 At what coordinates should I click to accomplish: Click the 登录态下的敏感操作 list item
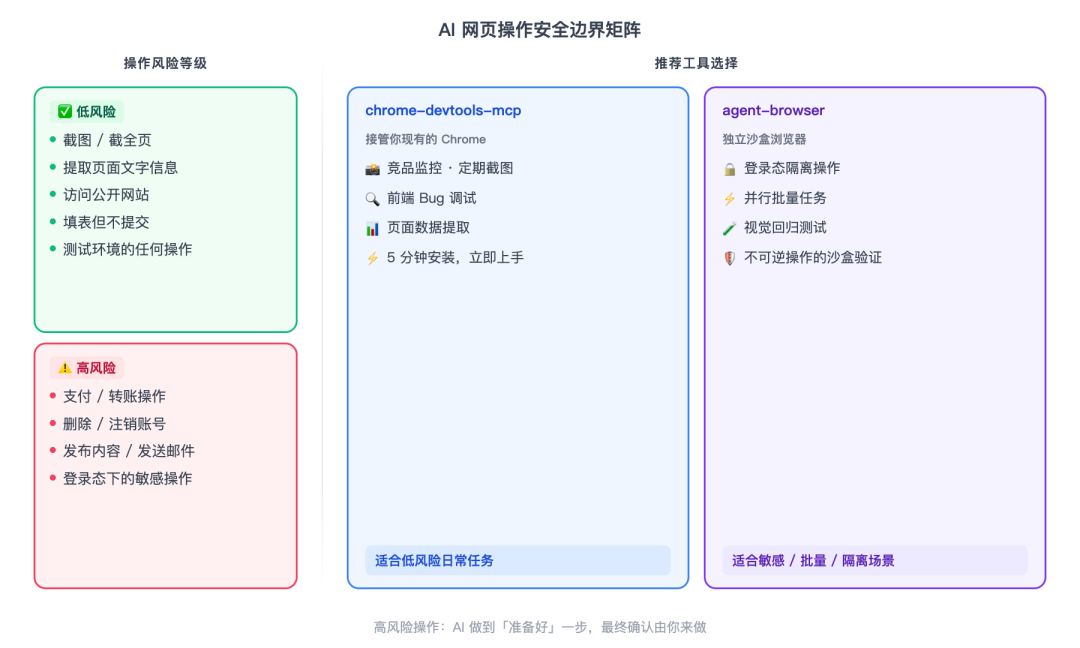tap(127, 479)
